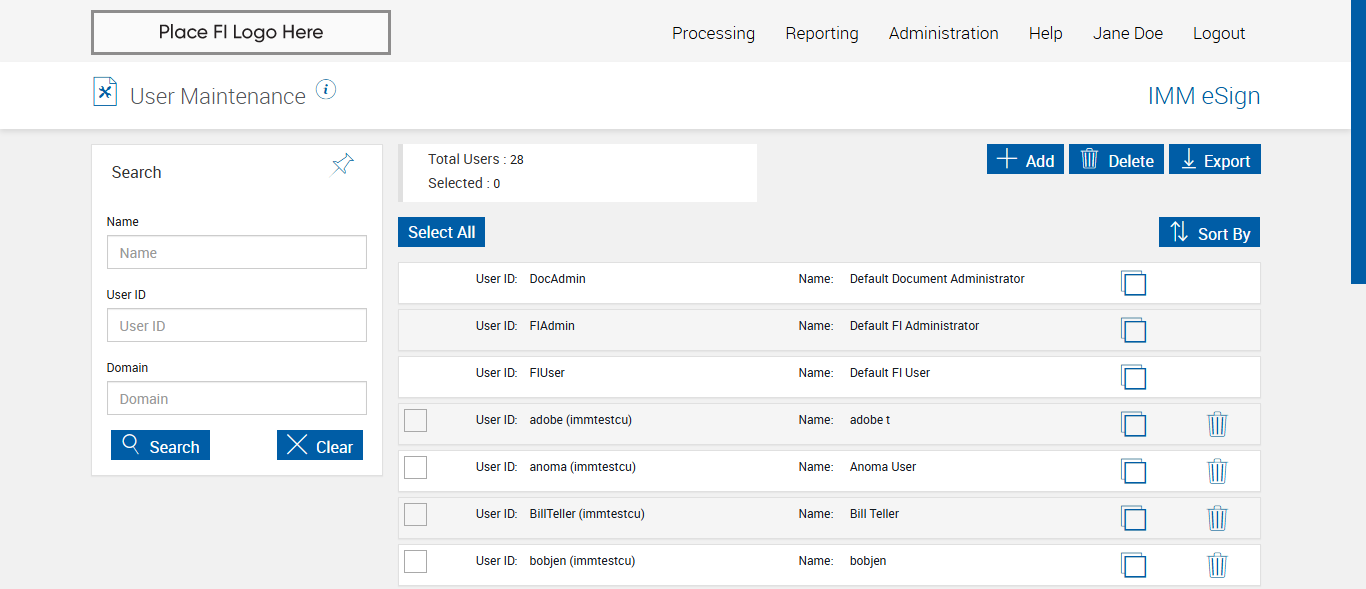Tick the checkbox for adobe user
Screen dimensions: 1366x589
click(x=415, y=420)
